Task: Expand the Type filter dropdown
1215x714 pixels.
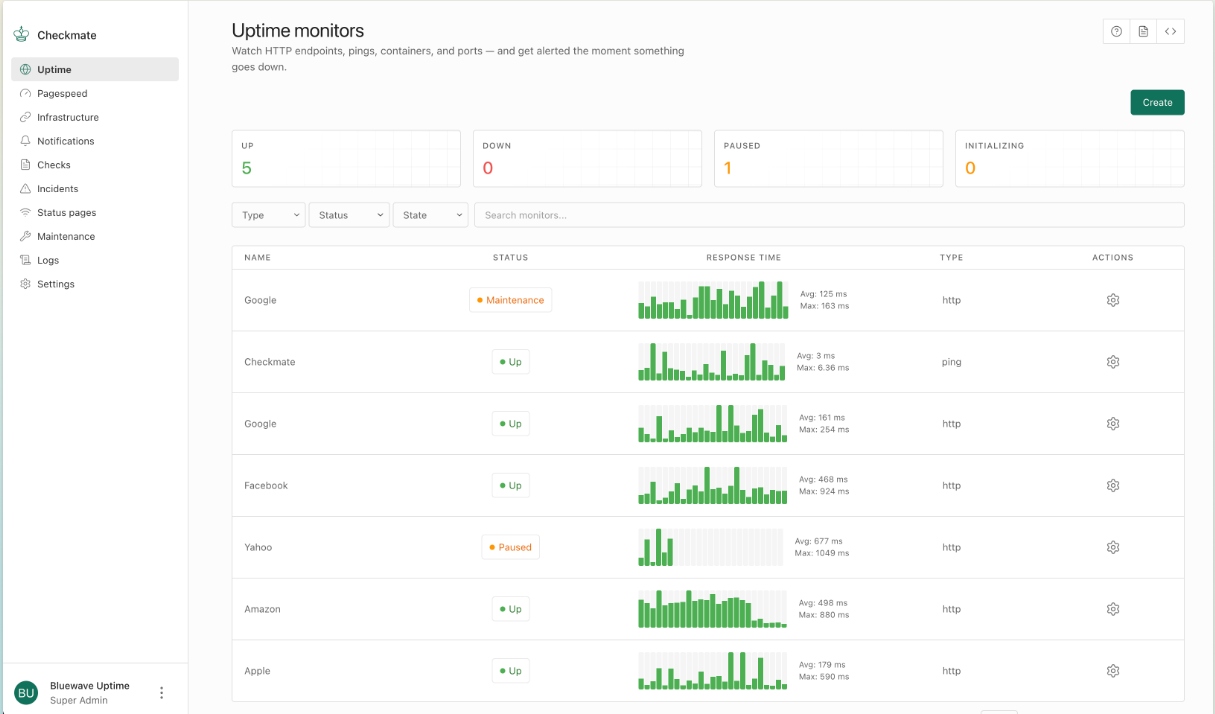Action: 268,215
